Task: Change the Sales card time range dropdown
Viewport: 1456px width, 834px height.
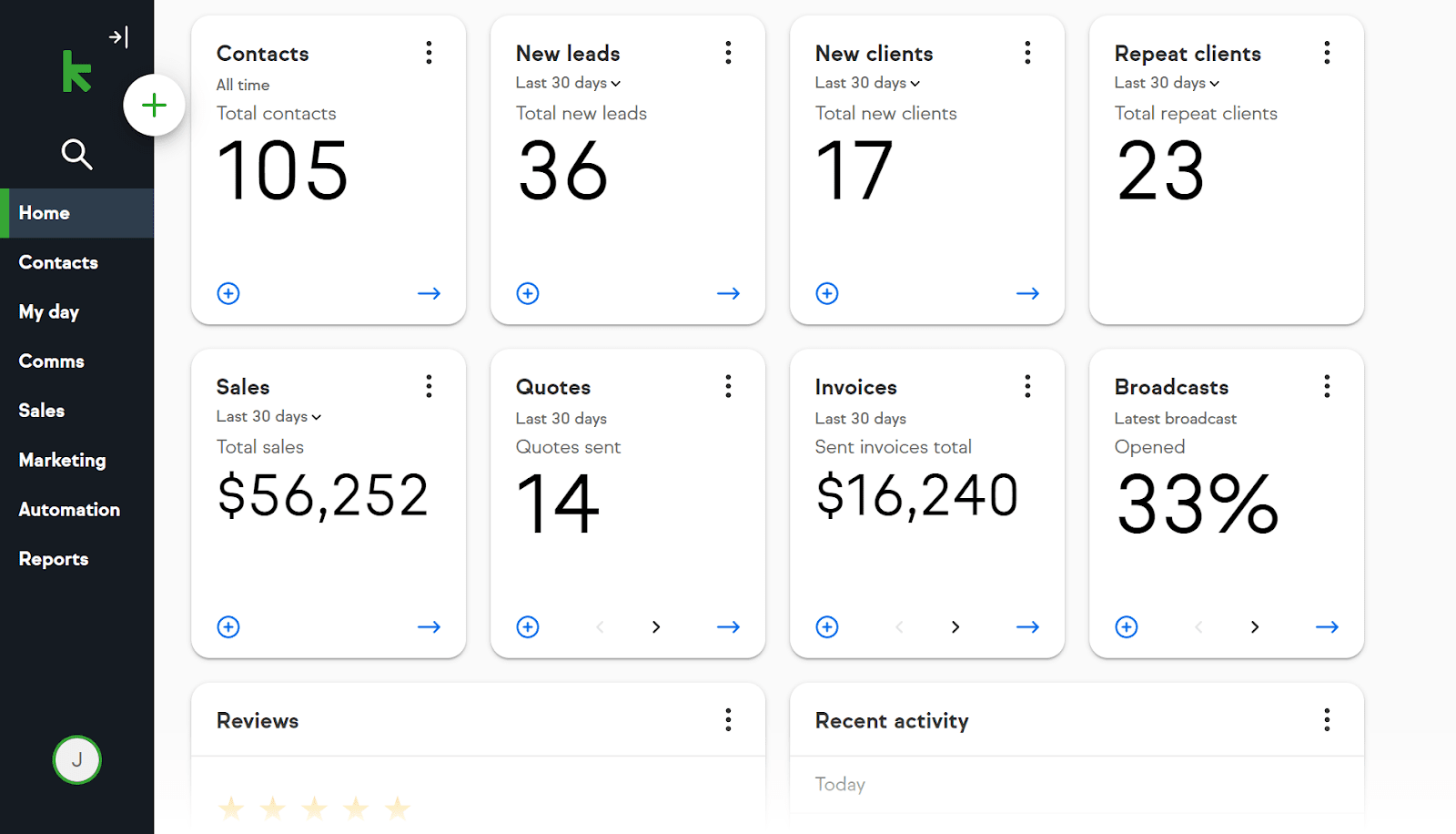Action: (268, 416)
